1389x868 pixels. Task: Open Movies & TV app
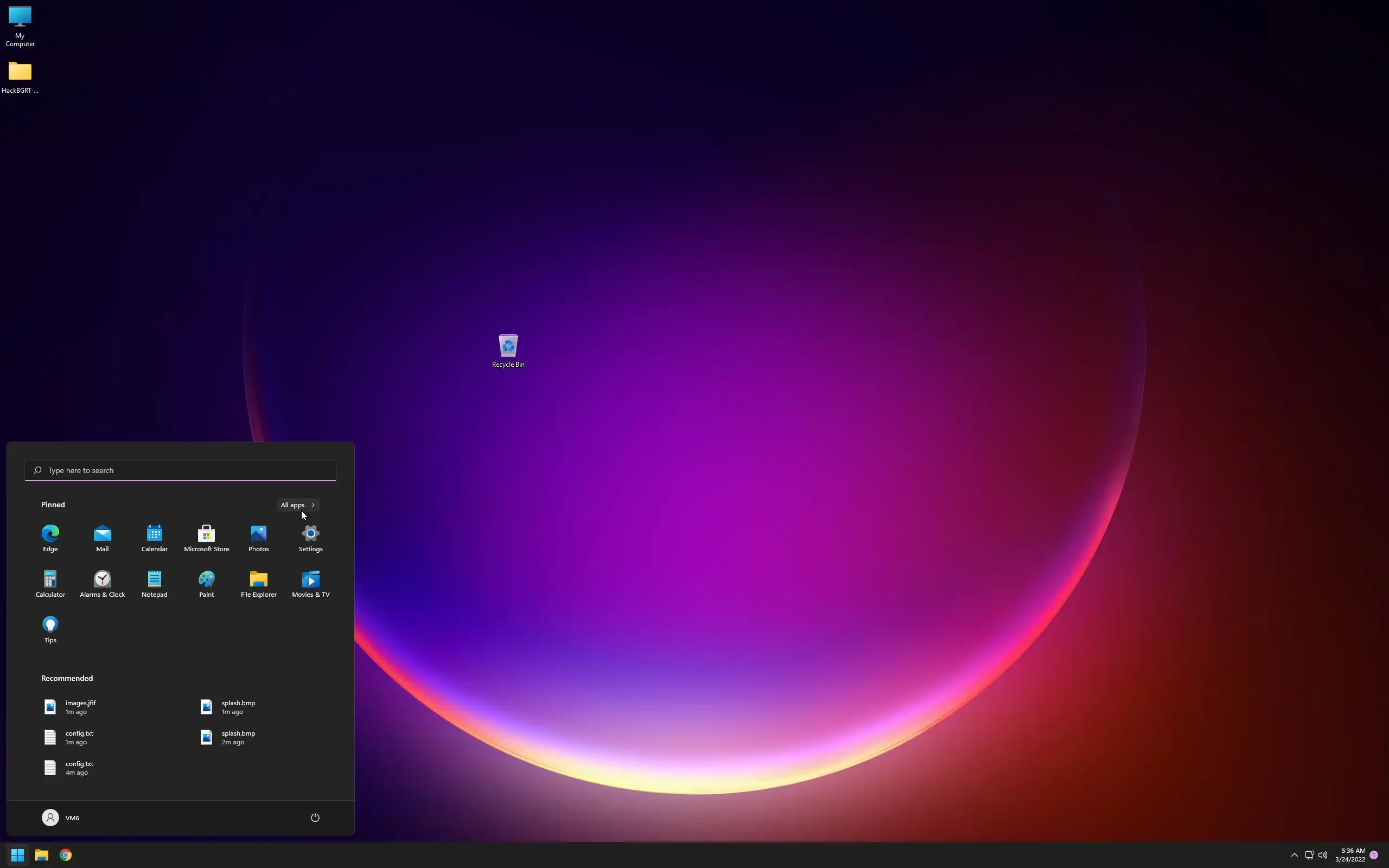click(310, 583)
